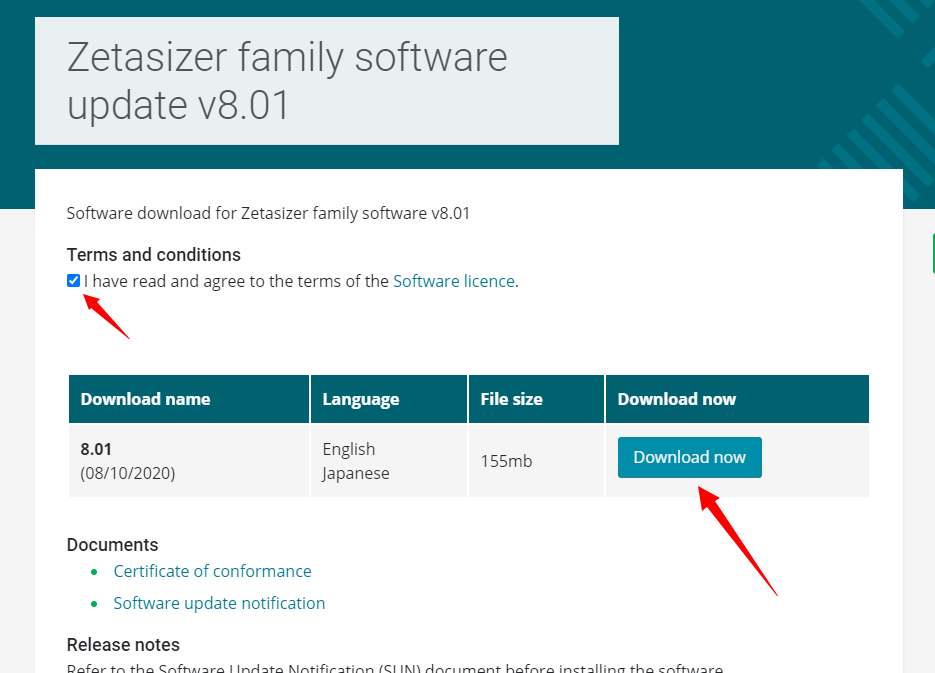
Task: Click the Release notes heading
Action: point(123,645)
